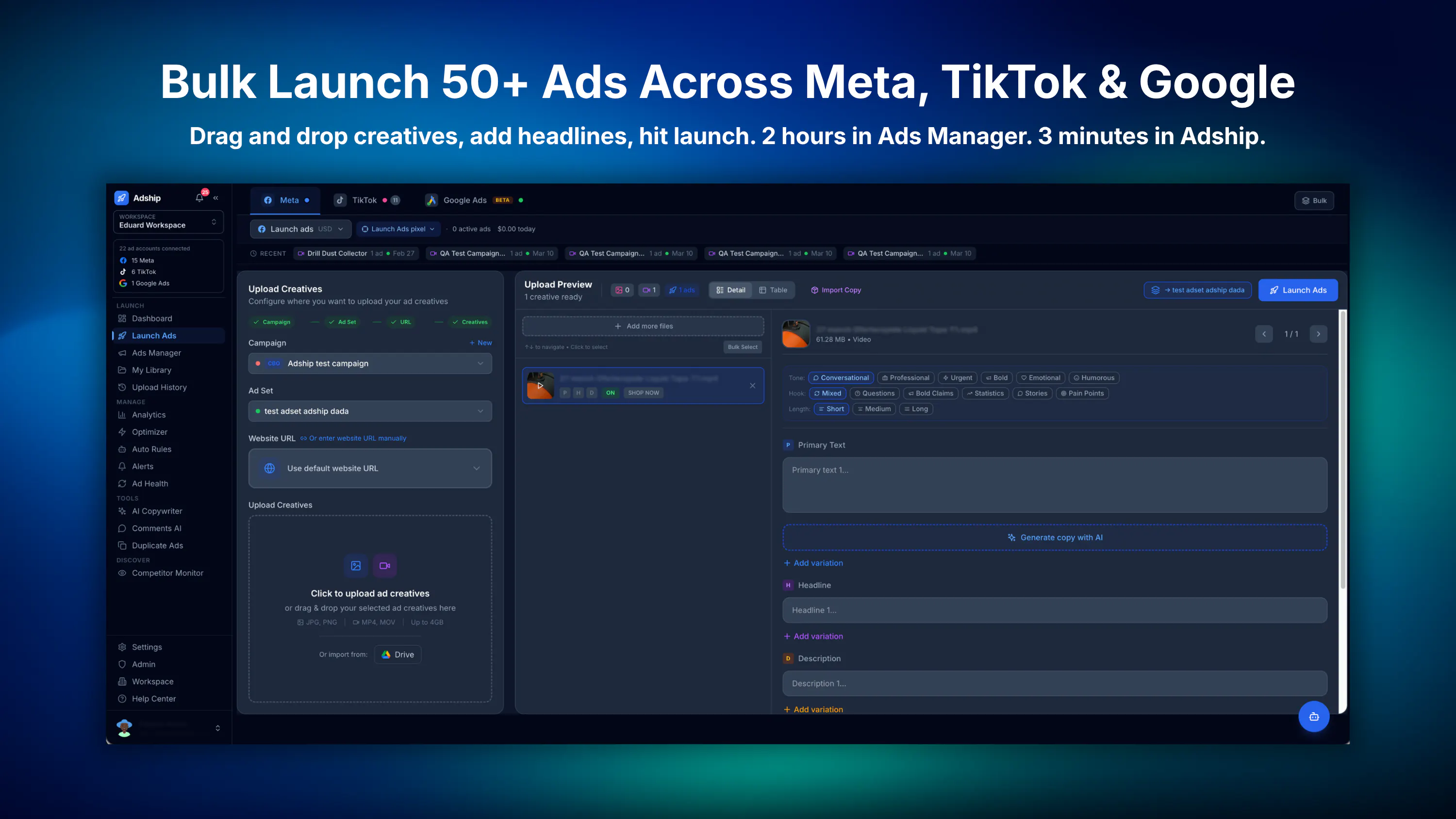Open the Alerts page
Viewport: 1456px width, 819px height.
click(142, 466)
